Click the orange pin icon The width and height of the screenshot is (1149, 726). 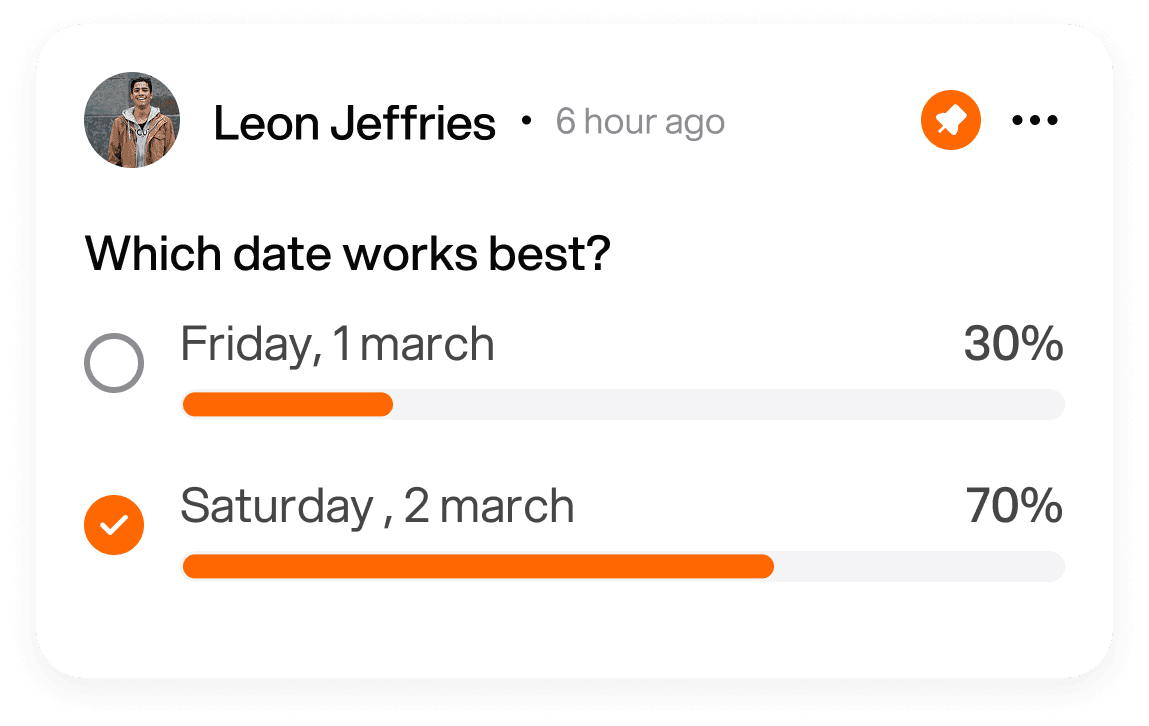pyautogui.click(x=950, y=121)
